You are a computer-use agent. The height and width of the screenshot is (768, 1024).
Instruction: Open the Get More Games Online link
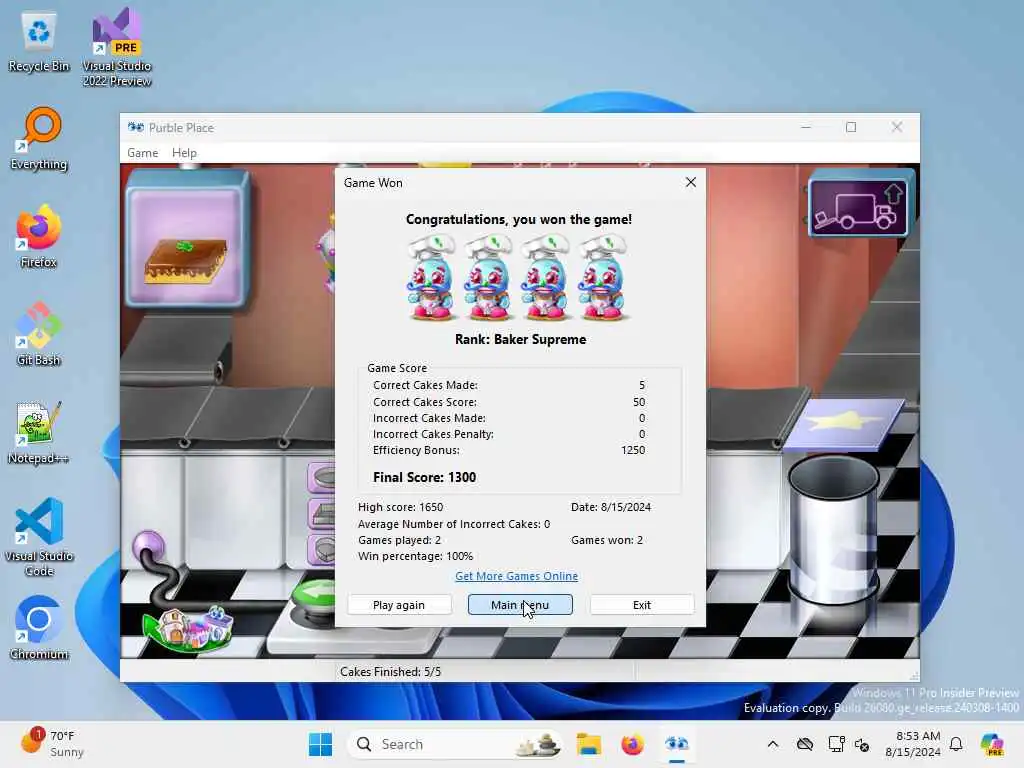click(517, 576)
